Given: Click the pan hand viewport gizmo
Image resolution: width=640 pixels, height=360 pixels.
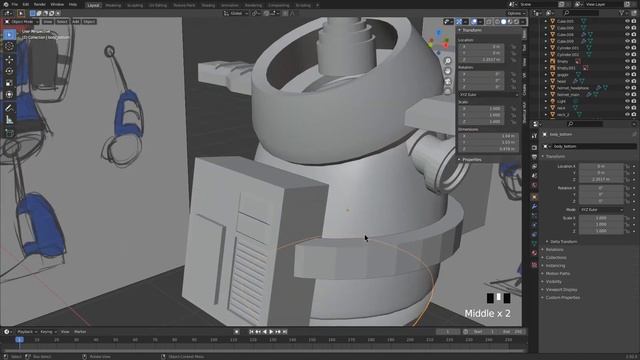Looking at the screenshot, I should tap(448, 71).
